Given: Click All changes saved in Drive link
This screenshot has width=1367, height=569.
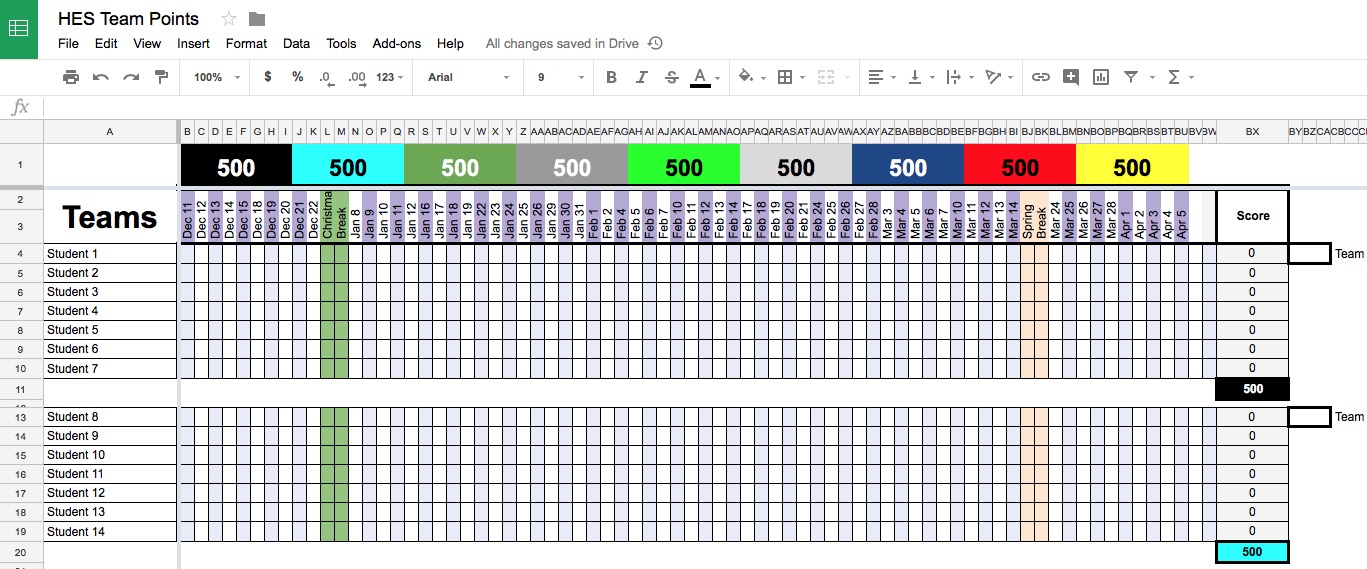Looking at the screenshot, I should tap(563, 44).
